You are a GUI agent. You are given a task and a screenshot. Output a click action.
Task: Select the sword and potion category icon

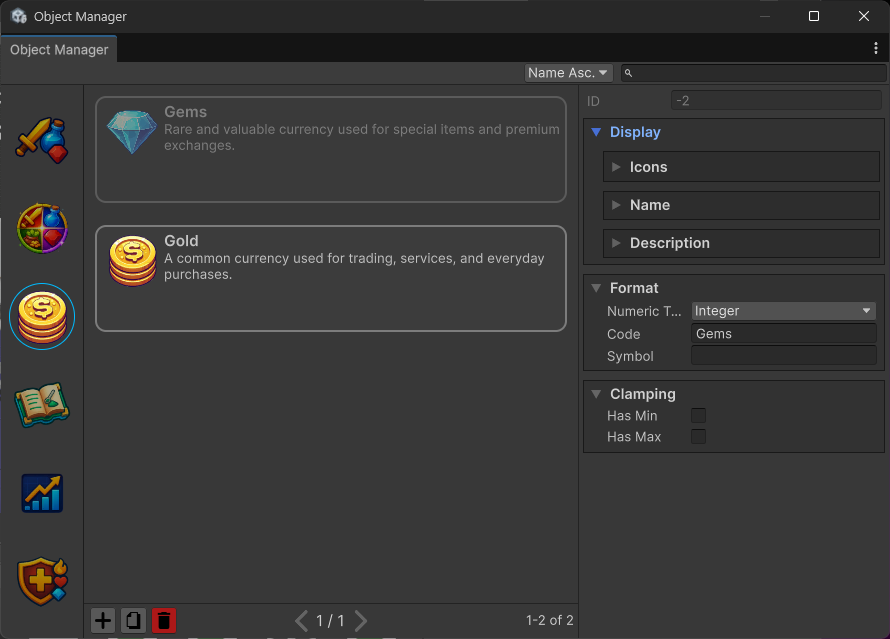click(x=41, y=140)
